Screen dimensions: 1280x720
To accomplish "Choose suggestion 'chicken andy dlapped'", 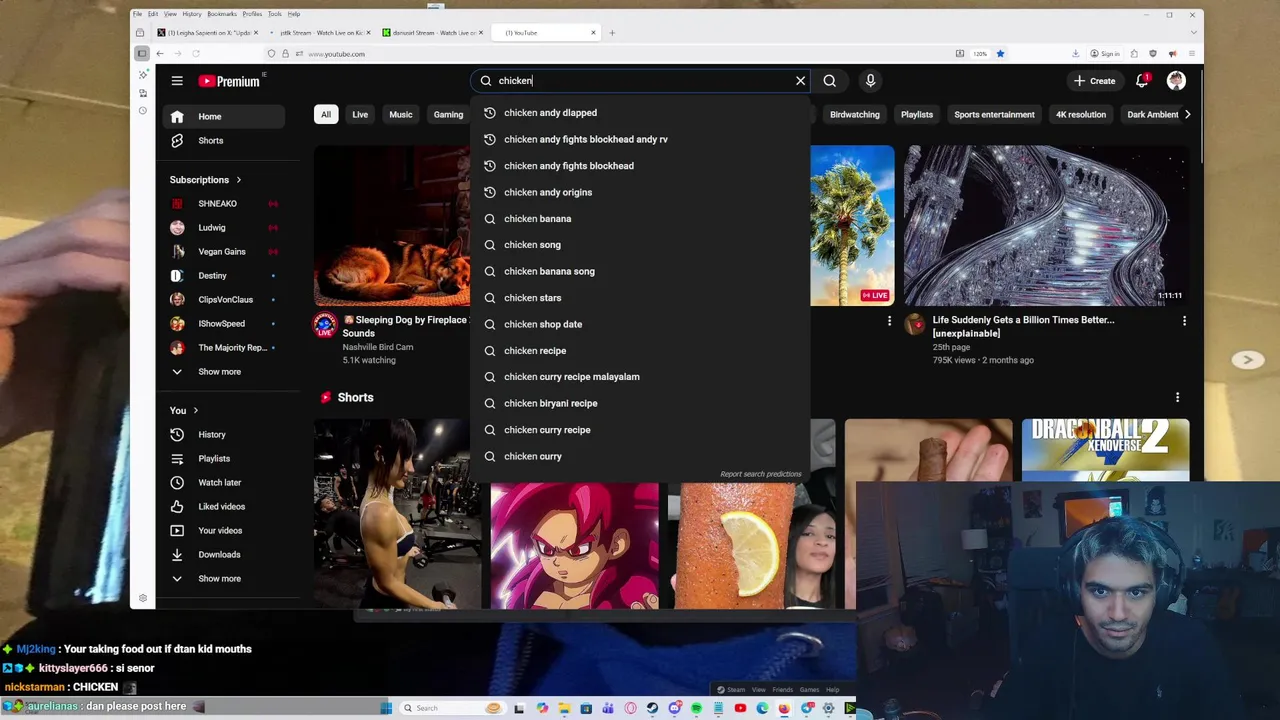I will point(640,113).
